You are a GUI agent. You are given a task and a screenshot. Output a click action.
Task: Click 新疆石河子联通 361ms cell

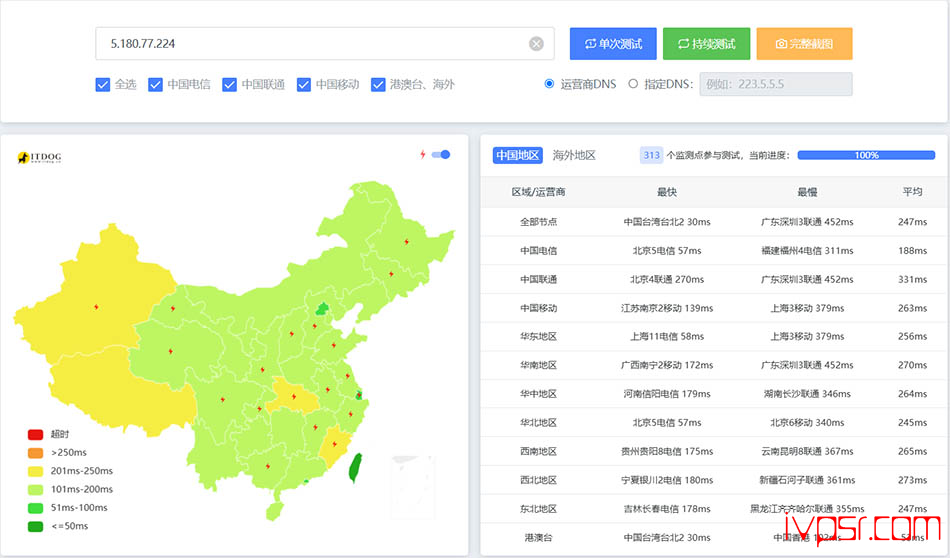pyautogui.click(x=807, y=480)
